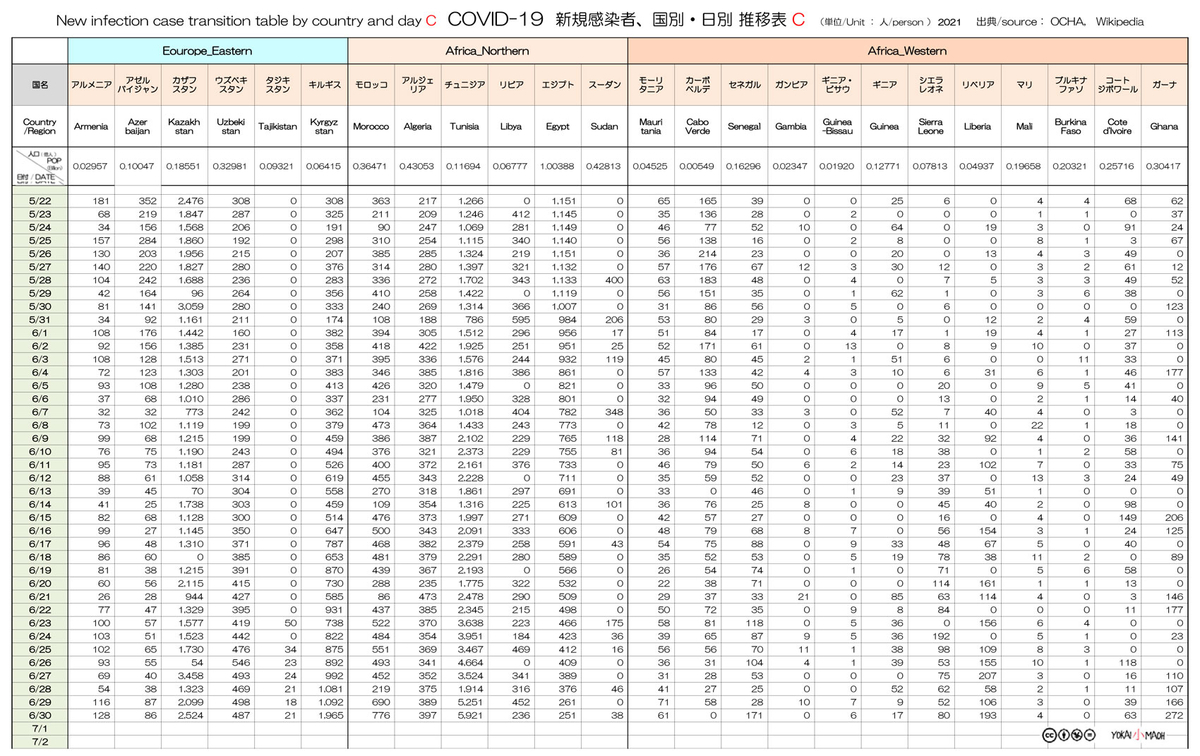Click Algeria's population value '0.43053'
The width and height of the screenshot is (1200, 756).
pos(417,165)
